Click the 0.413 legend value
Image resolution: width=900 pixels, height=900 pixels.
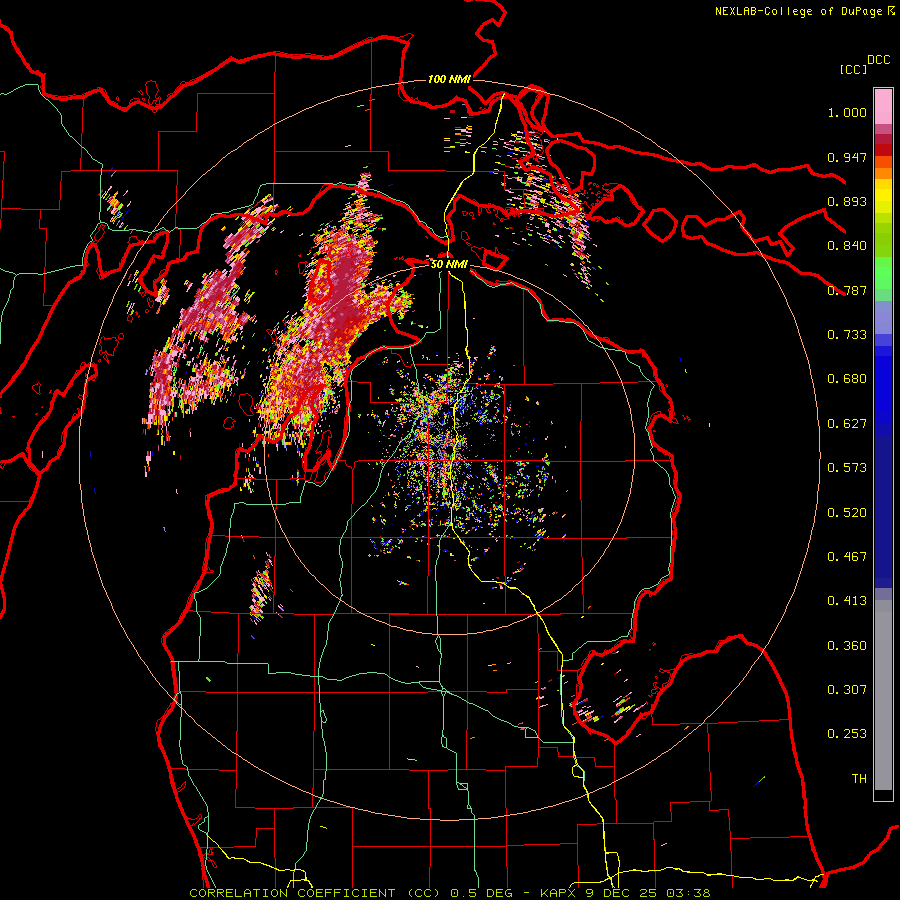tap(847, 600)
